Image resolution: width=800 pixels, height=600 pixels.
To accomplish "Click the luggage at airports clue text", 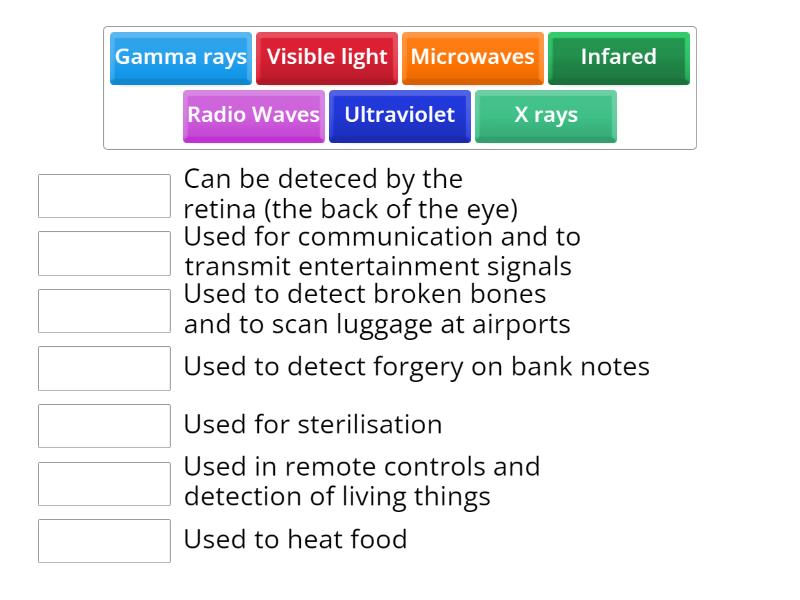I will 377,310.
